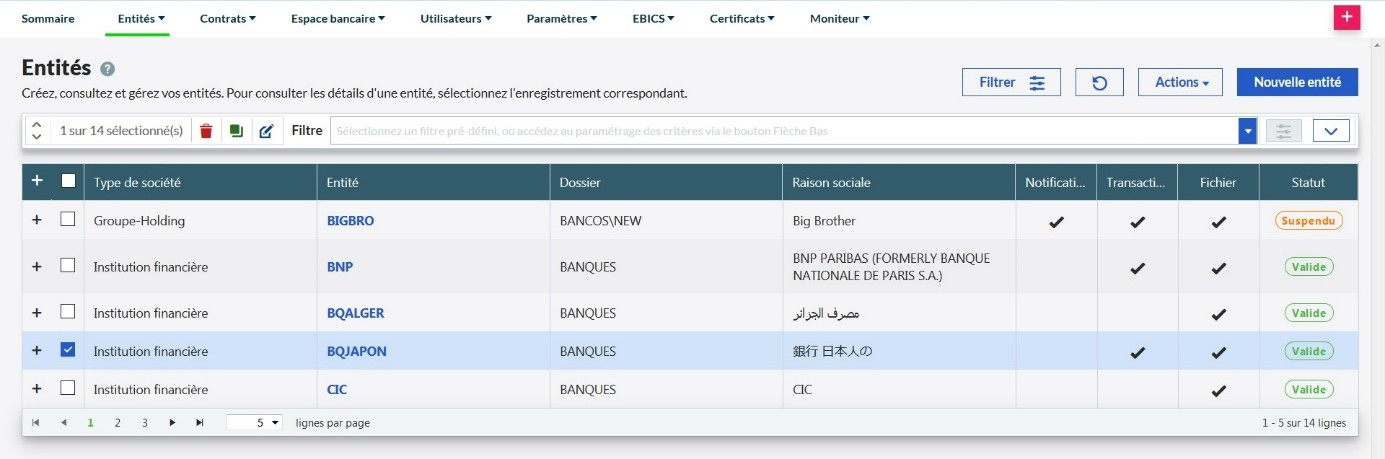Viewport: 1385px width, 459px height.
Task: Tick the checkbox for BIGBRO row
Action: tap(68, 220)
